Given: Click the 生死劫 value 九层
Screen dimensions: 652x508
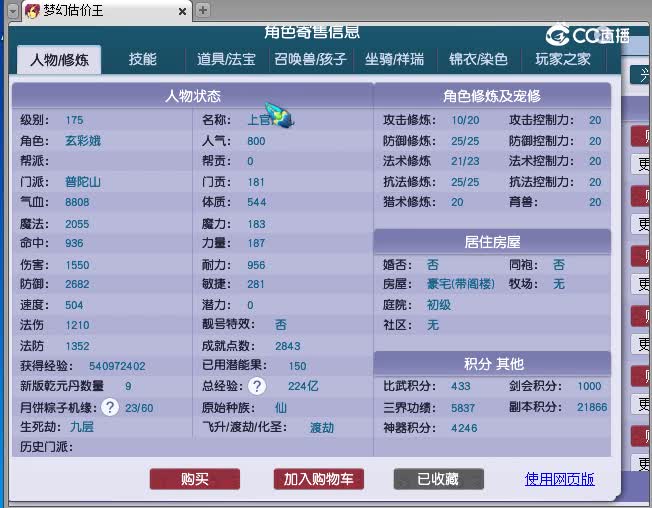Looking at the screenshot, I should click(82, 427).
